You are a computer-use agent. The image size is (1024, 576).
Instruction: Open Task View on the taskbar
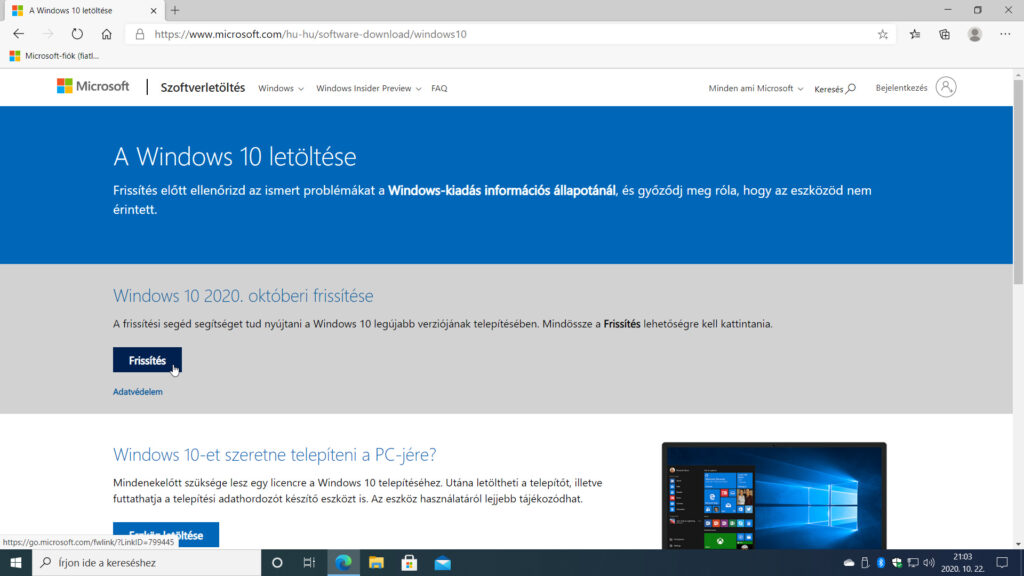pos(310,562)
